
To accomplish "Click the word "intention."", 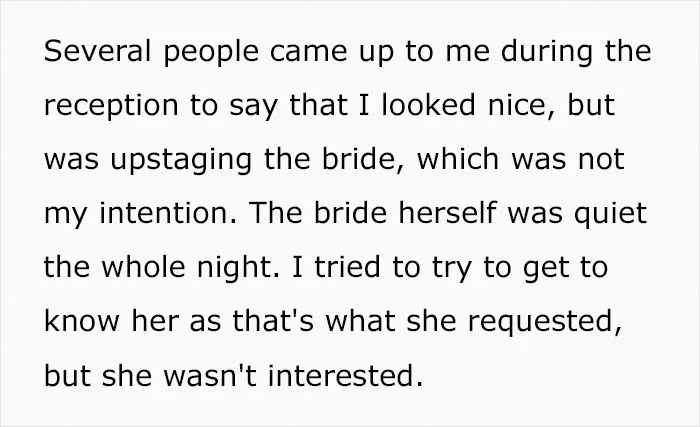I will tap(168, 213).
